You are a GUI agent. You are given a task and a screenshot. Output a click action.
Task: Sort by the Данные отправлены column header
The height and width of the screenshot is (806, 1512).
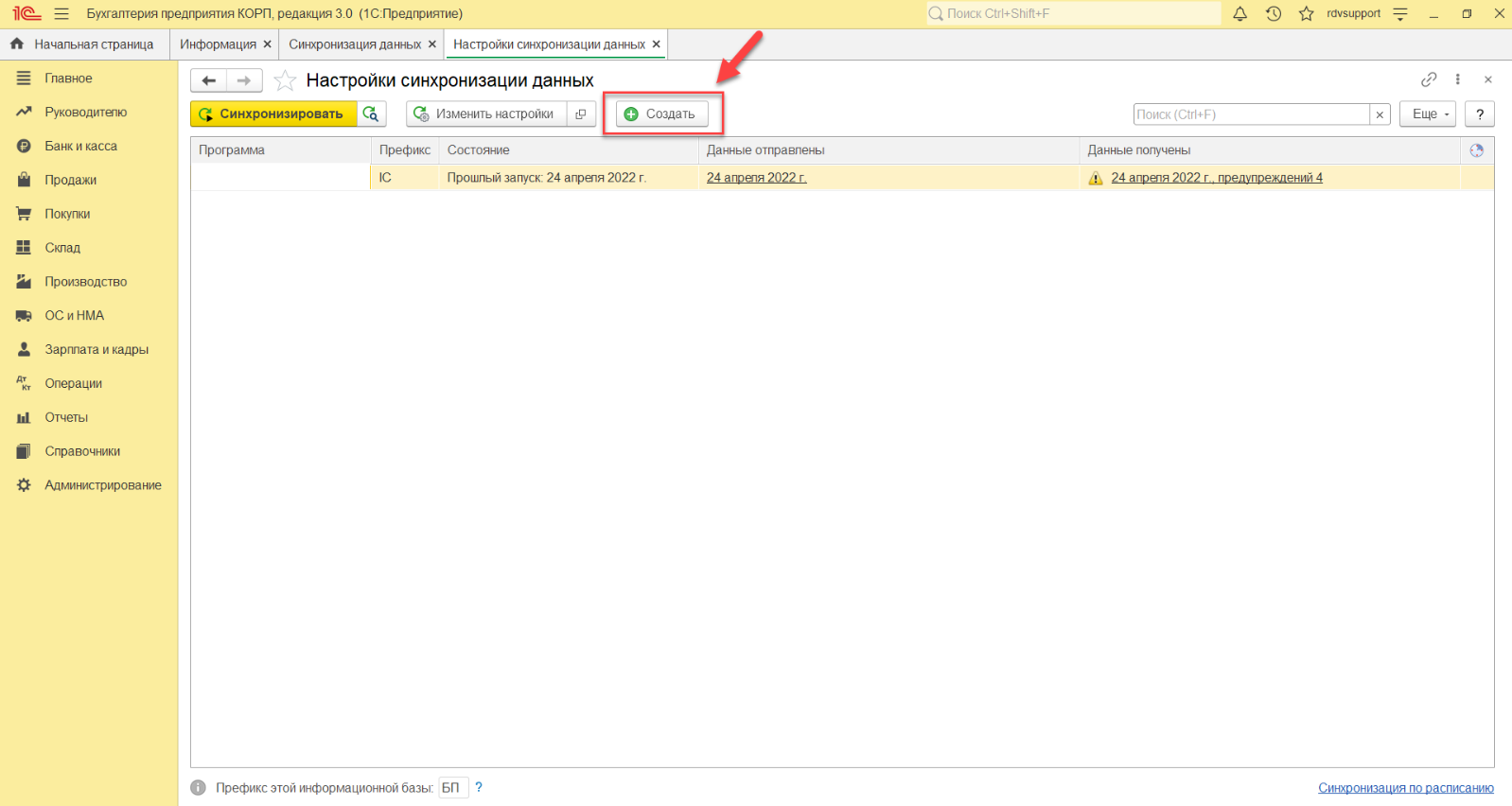tap(888, 150)
